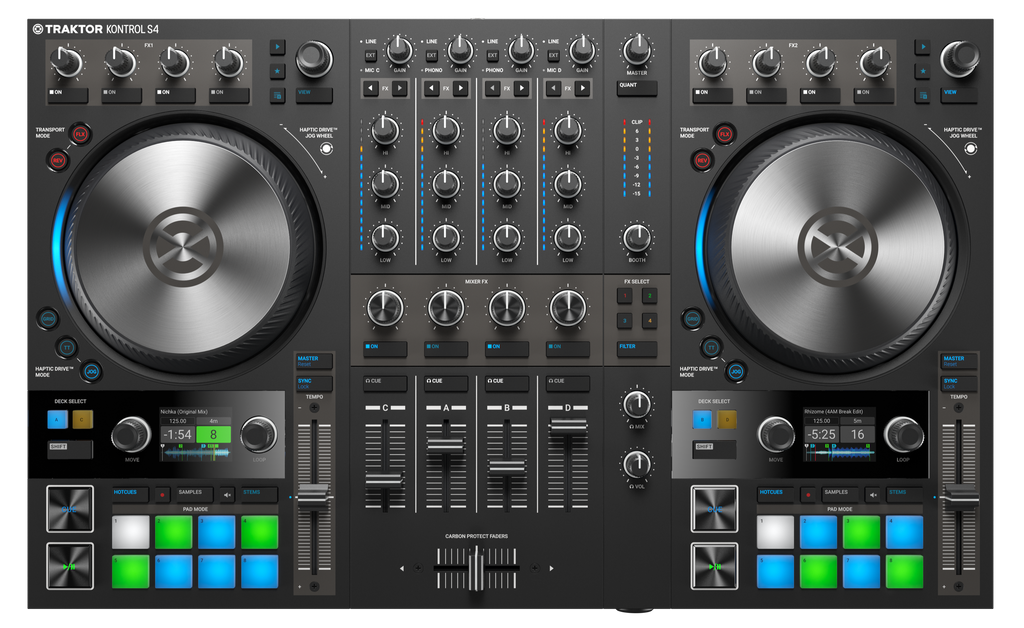Enable SYNC Lock on the right deck

coord(959,383)
